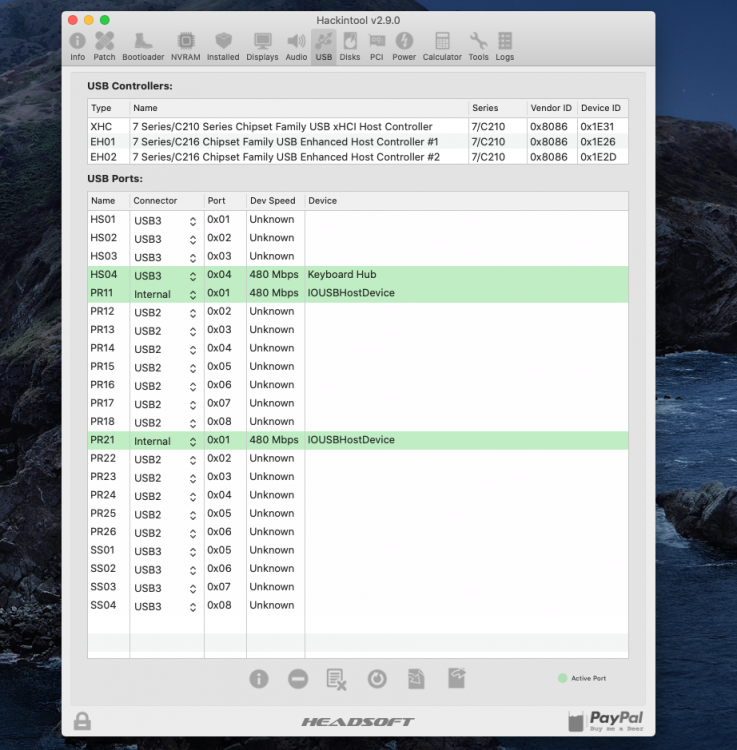Select the USB toolbar icon

pos(323,46)
